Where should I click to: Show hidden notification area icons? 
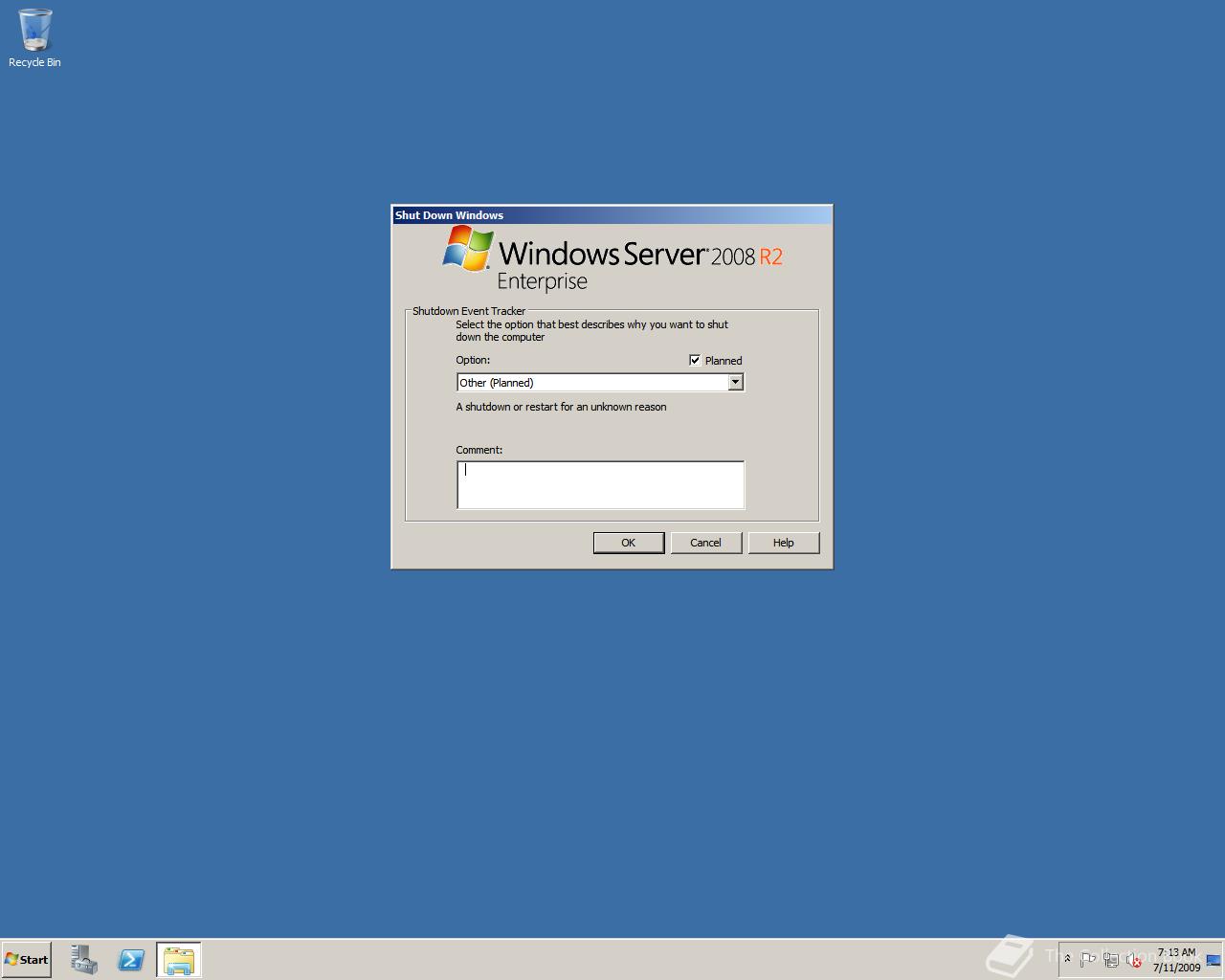[1067, 959]
